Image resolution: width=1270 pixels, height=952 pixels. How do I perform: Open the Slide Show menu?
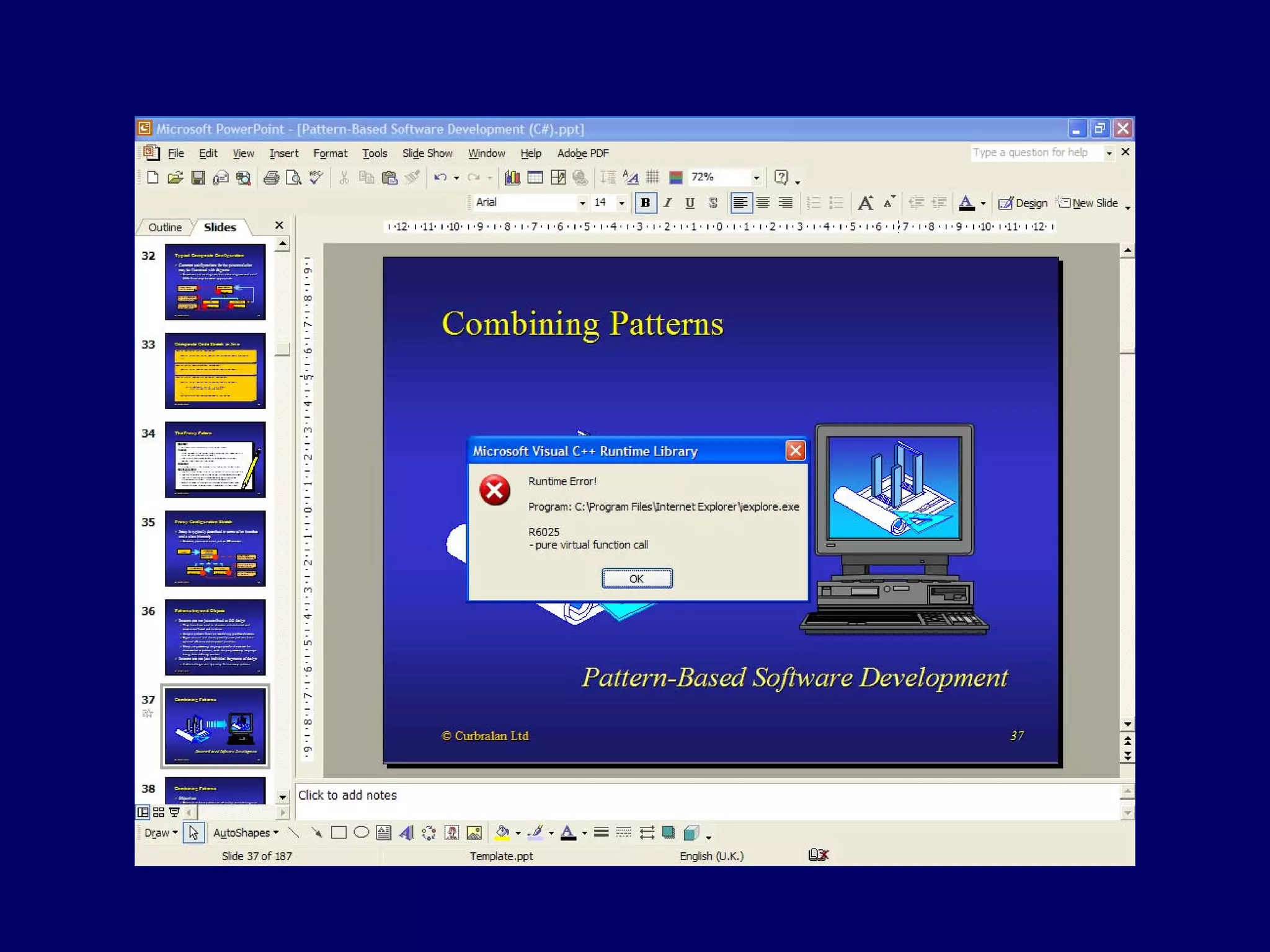[x=427, y=153]
